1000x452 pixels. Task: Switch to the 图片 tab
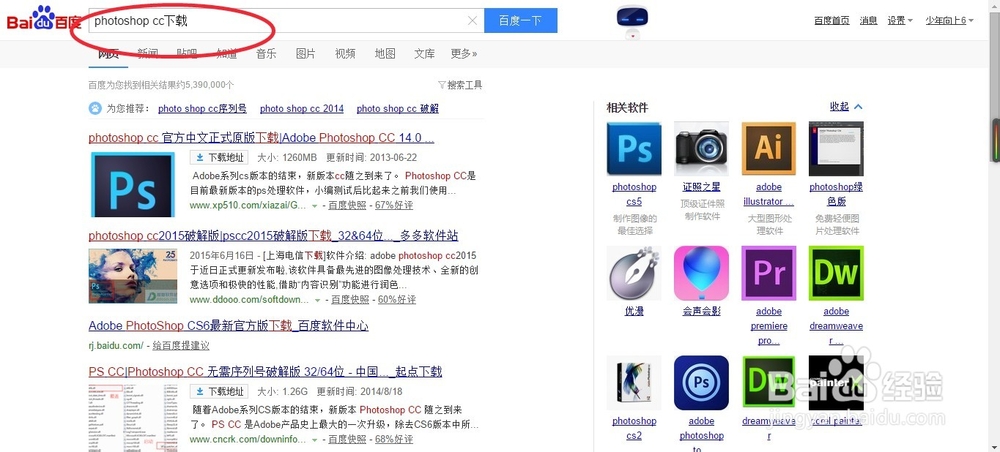[x=305, y=54]
